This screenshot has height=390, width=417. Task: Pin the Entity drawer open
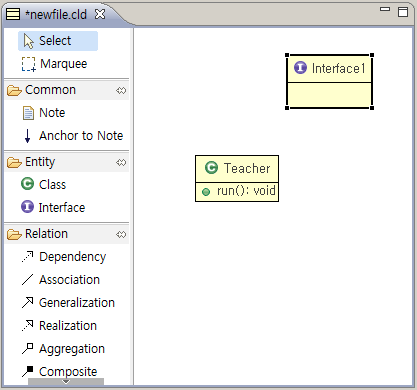[x=121, y=162]
